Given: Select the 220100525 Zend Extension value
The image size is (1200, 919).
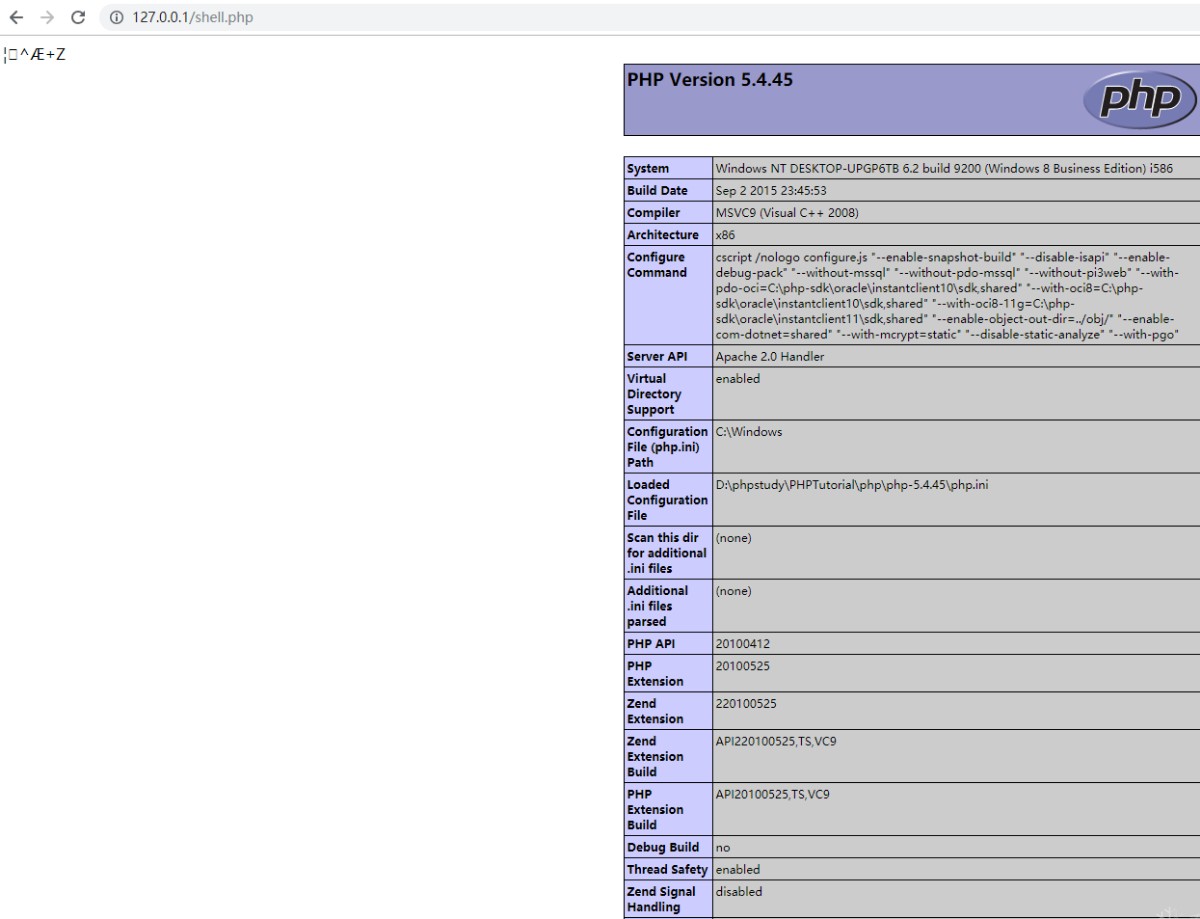Looking at the screenshot, I should 746,703.
